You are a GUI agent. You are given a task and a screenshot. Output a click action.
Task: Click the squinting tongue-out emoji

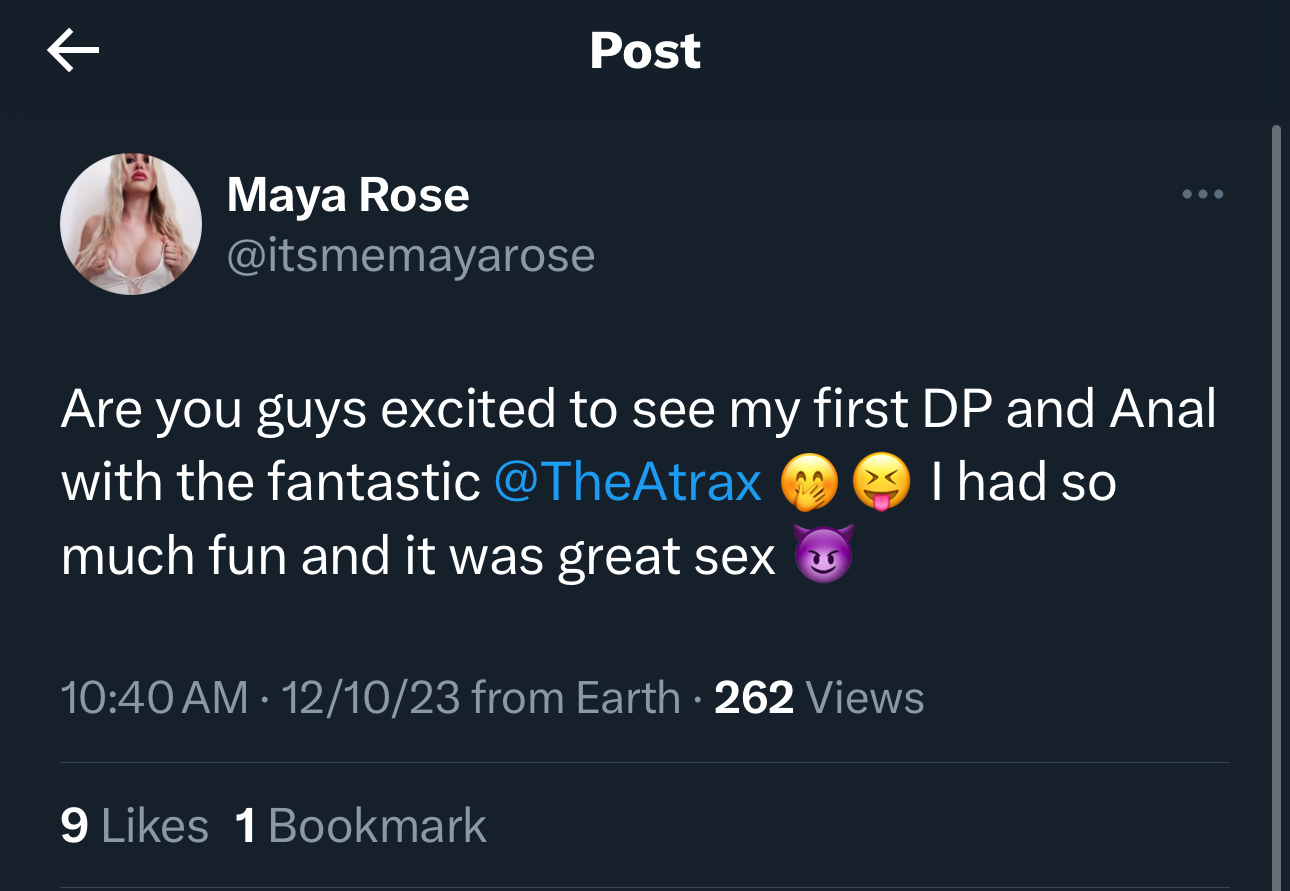coord(881,485)
